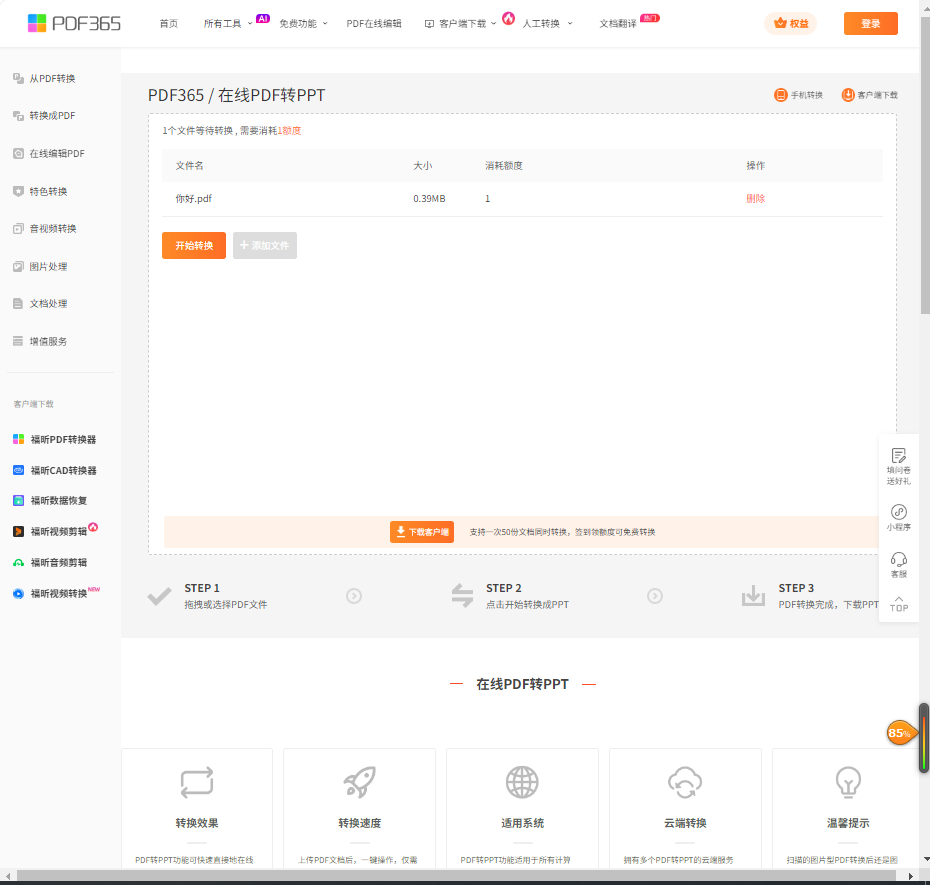Viewport: 936px width, 885px height.
Task: Expand the 免费功能 dropdown menu
Action: click(303, 23)
